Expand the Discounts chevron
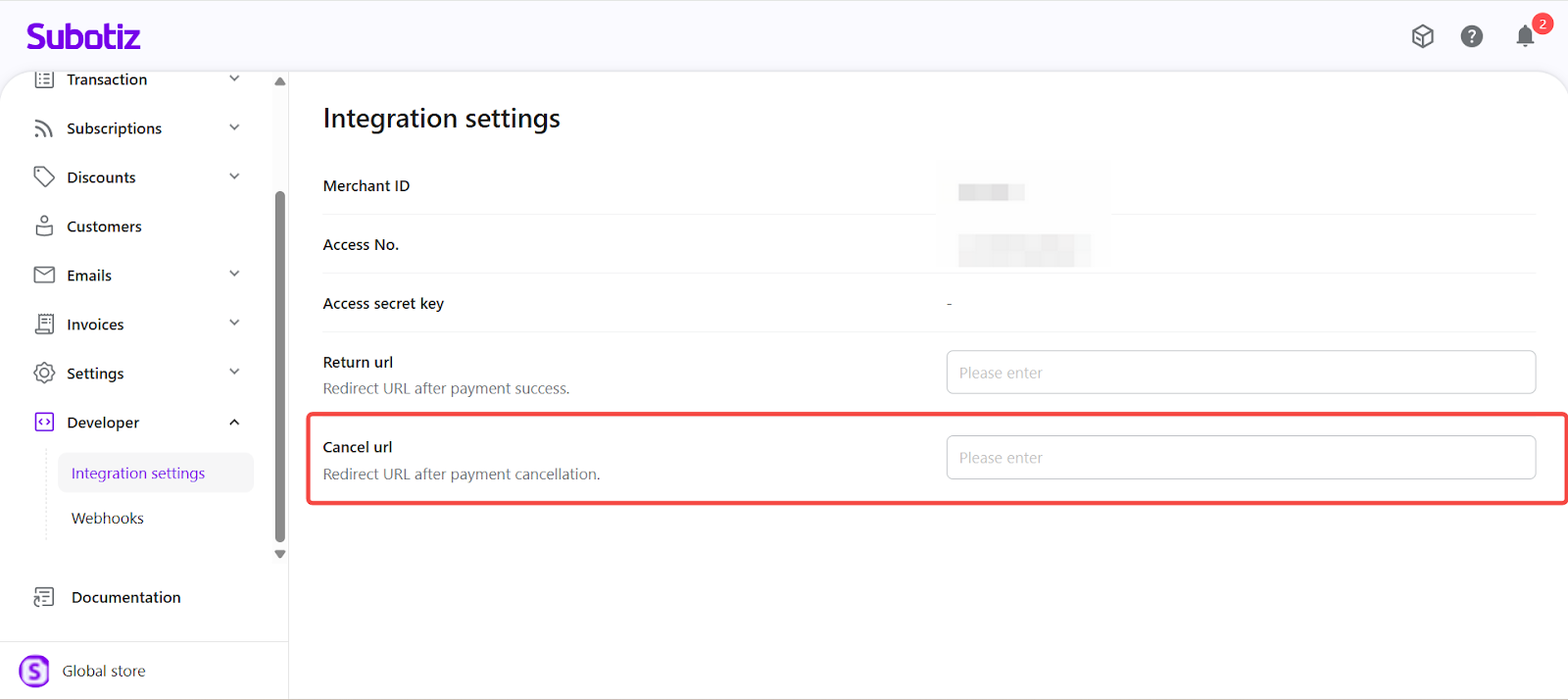Viewport: 1568px width, 700px height. (234, 176)
